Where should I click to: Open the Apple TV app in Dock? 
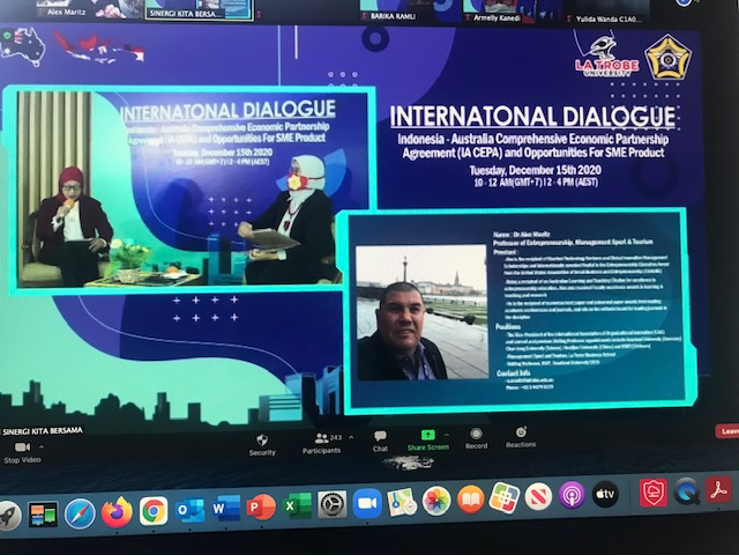click(605, 494)
